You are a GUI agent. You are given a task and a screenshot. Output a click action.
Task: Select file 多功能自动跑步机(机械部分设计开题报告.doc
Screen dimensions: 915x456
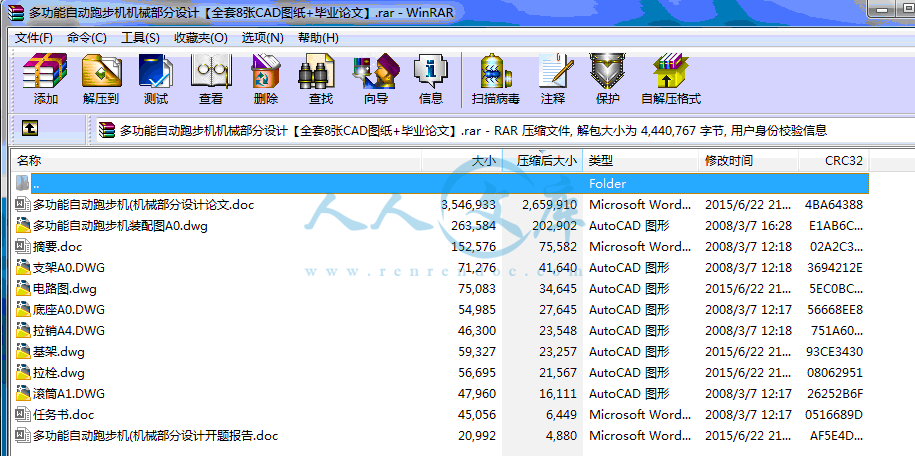tap(155, 436)
